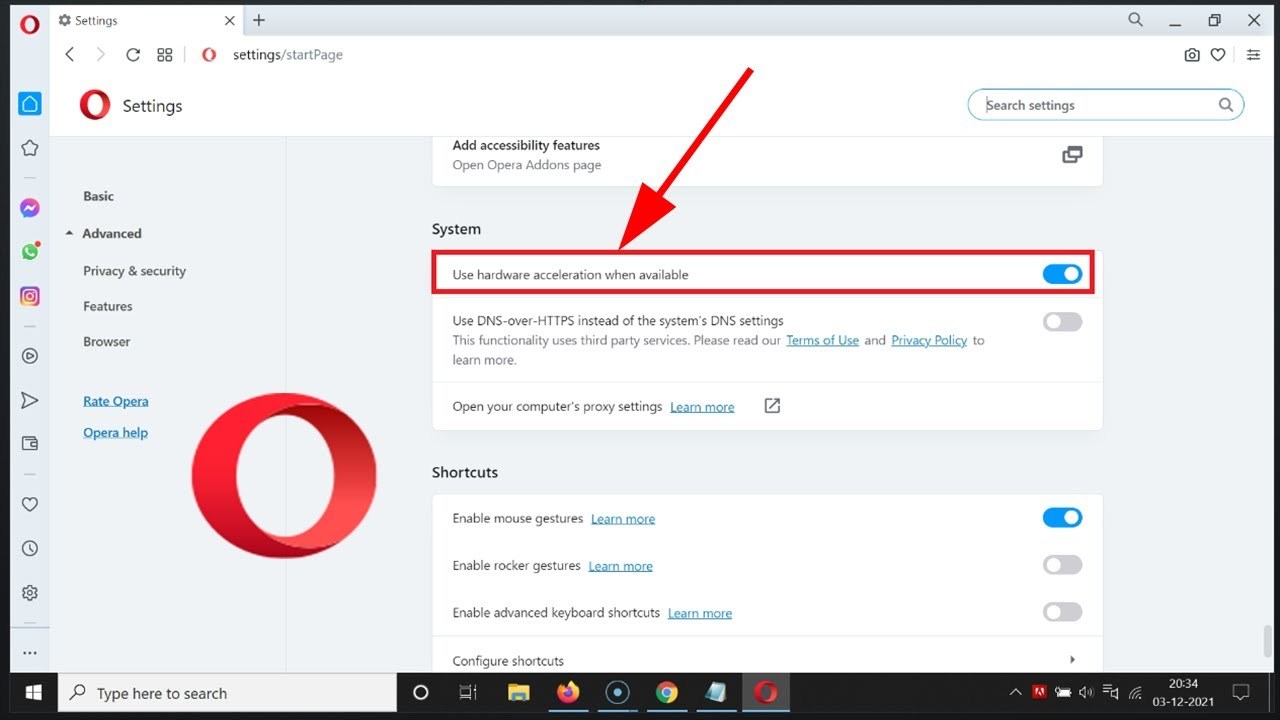Click the Speed Dial grid icon

point(165,55)
